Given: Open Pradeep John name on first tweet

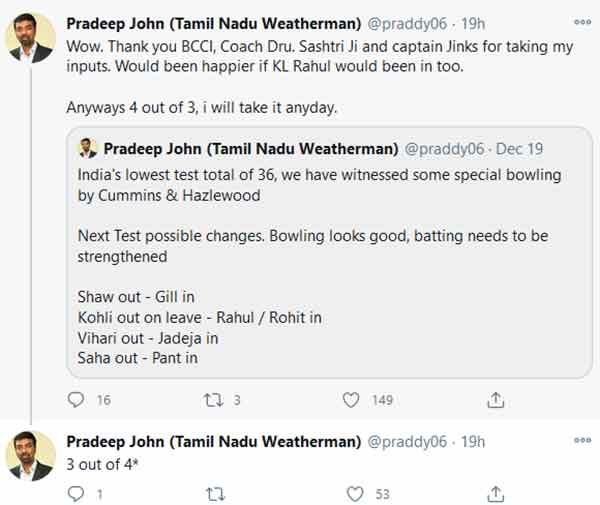Looking at the screenshot, I should coord(212,21).
